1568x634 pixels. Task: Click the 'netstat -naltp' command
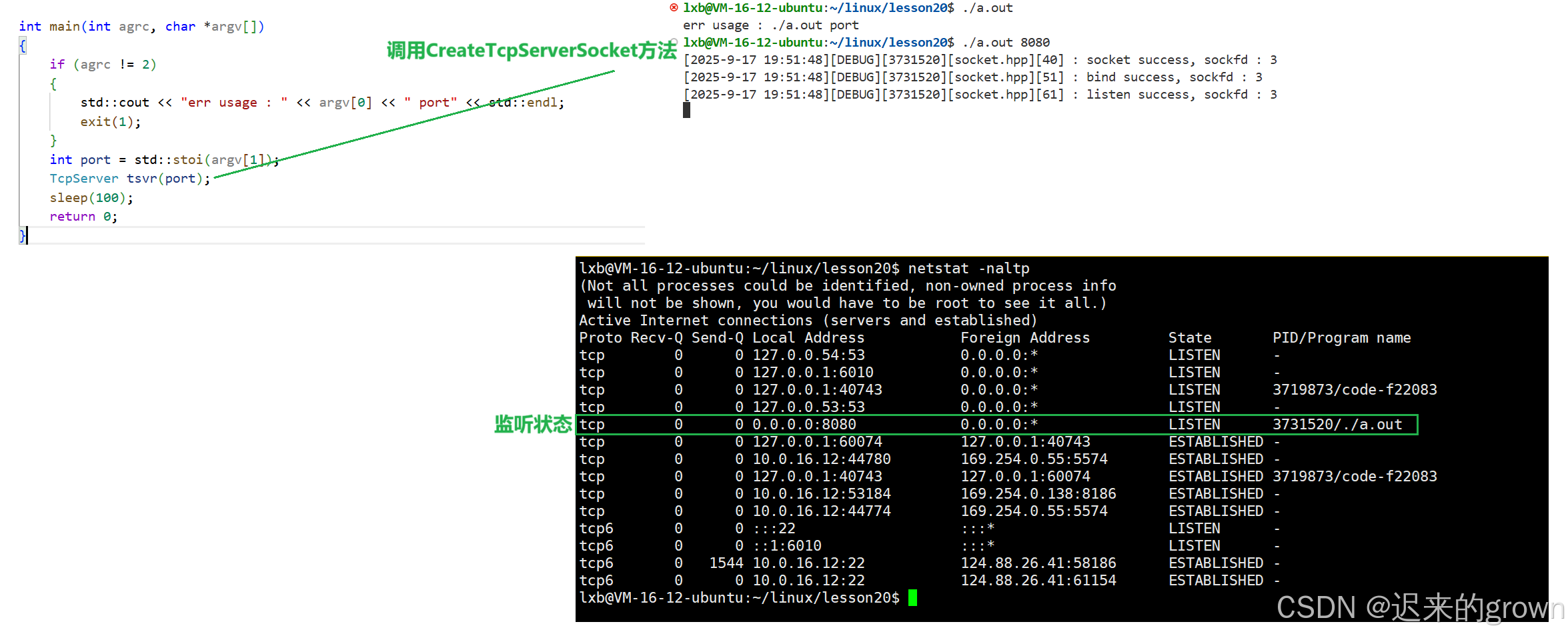click(x=968, y=269)
